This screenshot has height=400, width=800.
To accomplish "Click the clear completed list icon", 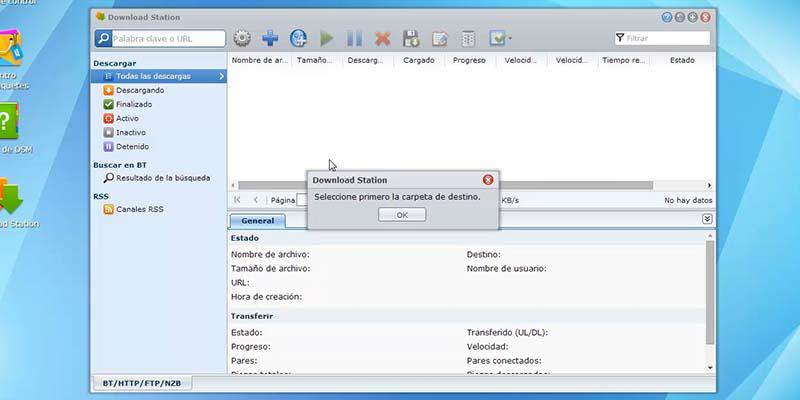I will tap(468, 38).
